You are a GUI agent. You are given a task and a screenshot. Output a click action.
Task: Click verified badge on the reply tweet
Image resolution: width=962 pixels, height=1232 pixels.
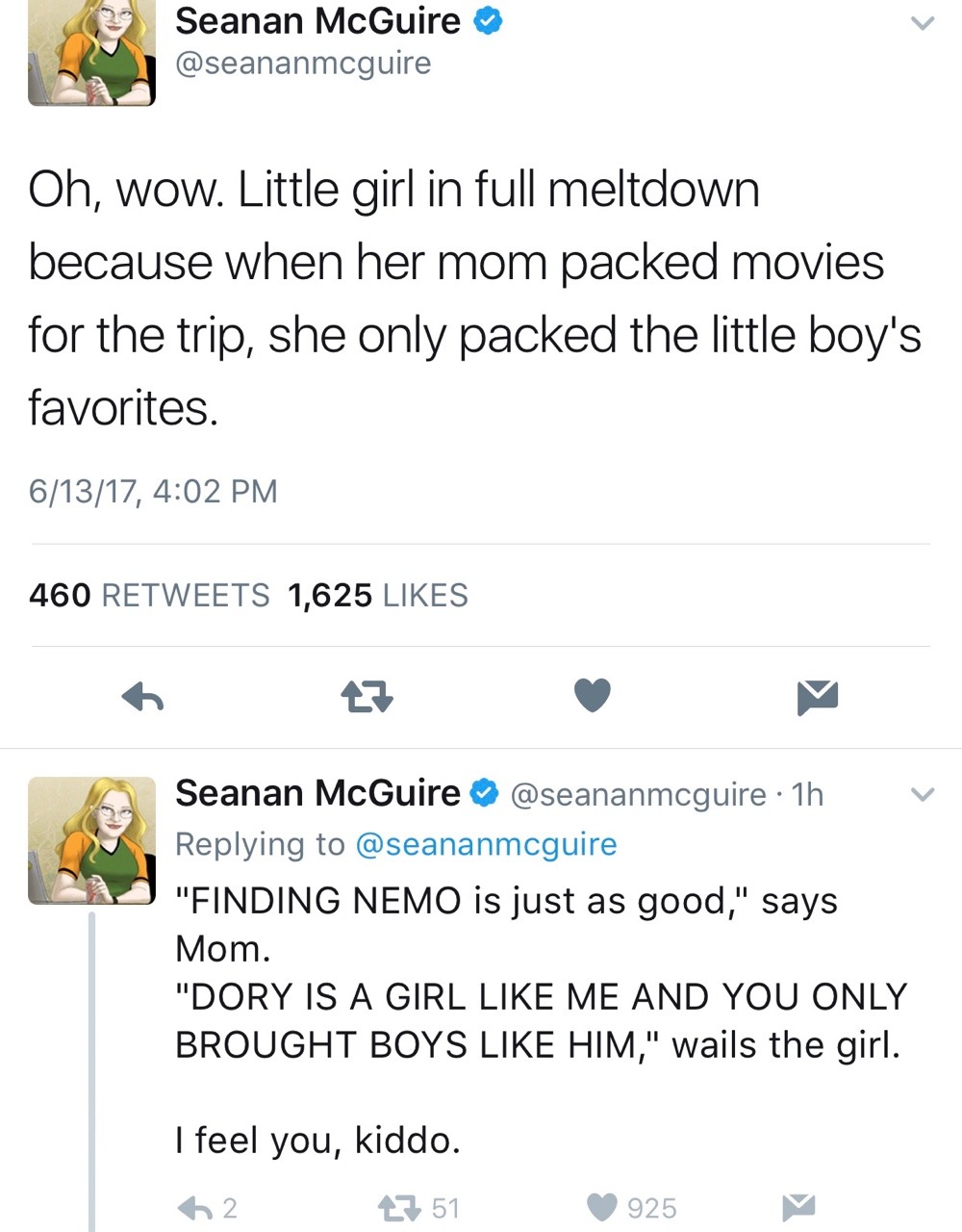484,794
